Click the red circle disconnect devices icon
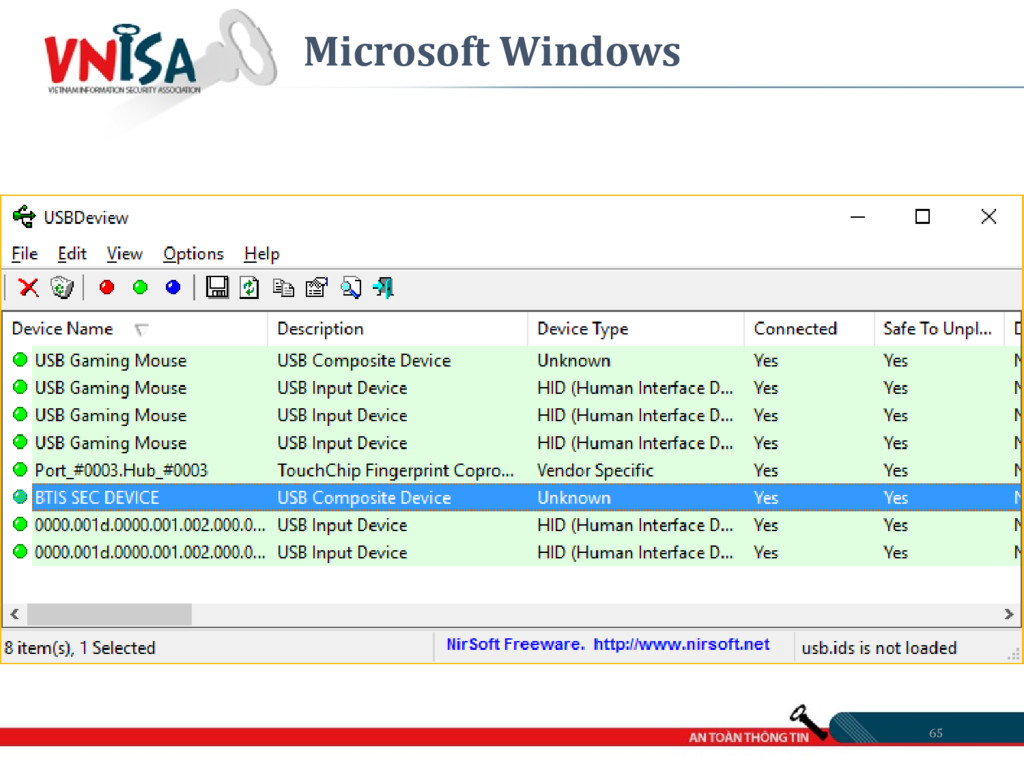The width and height of the screenshot is (1024, 768). click(106, 287)
